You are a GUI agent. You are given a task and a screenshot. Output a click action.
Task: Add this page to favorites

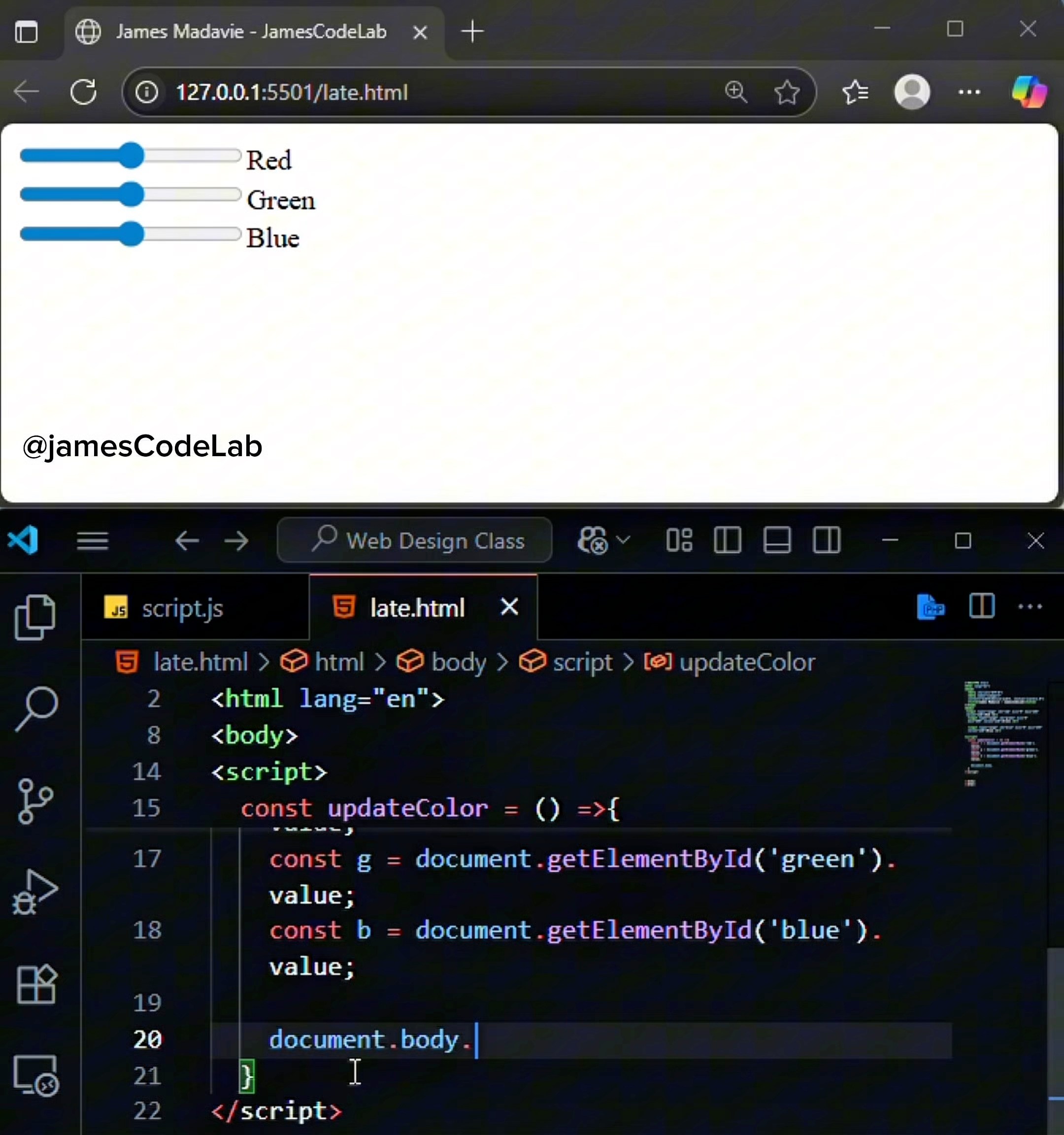coord(787,92)
